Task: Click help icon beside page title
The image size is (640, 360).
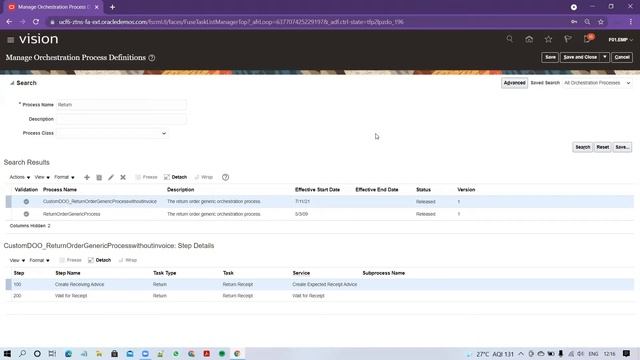Action: (152, 58)
